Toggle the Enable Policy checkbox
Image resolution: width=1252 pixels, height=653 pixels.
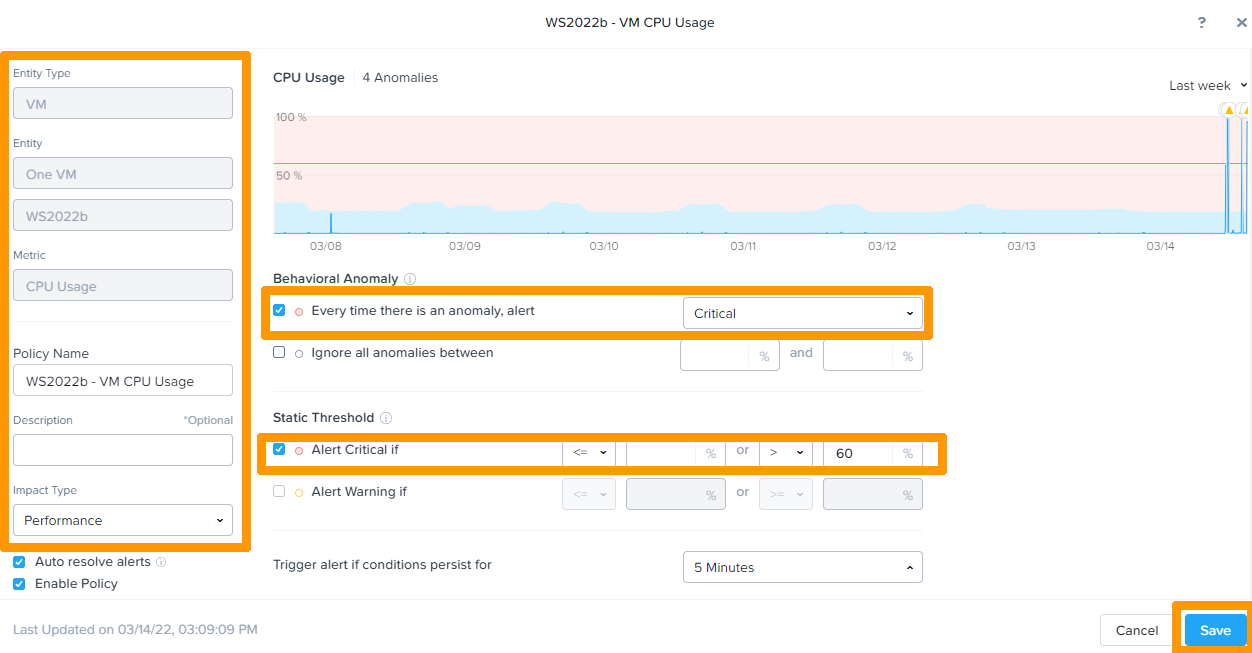(19, 584)
